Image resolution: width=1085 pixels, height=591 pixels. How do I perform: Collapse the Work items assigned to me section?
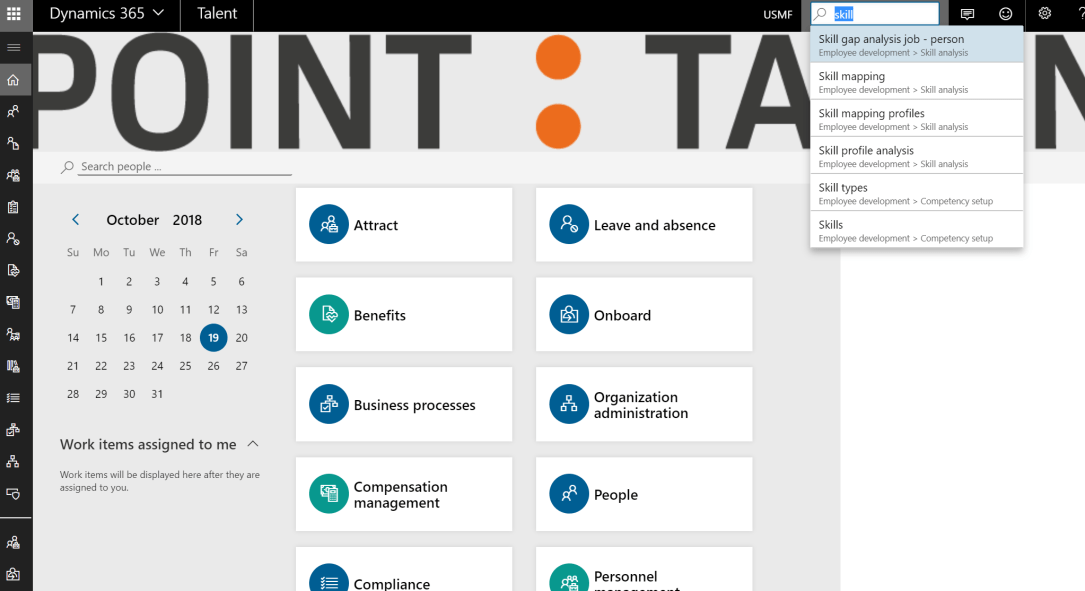253,444
